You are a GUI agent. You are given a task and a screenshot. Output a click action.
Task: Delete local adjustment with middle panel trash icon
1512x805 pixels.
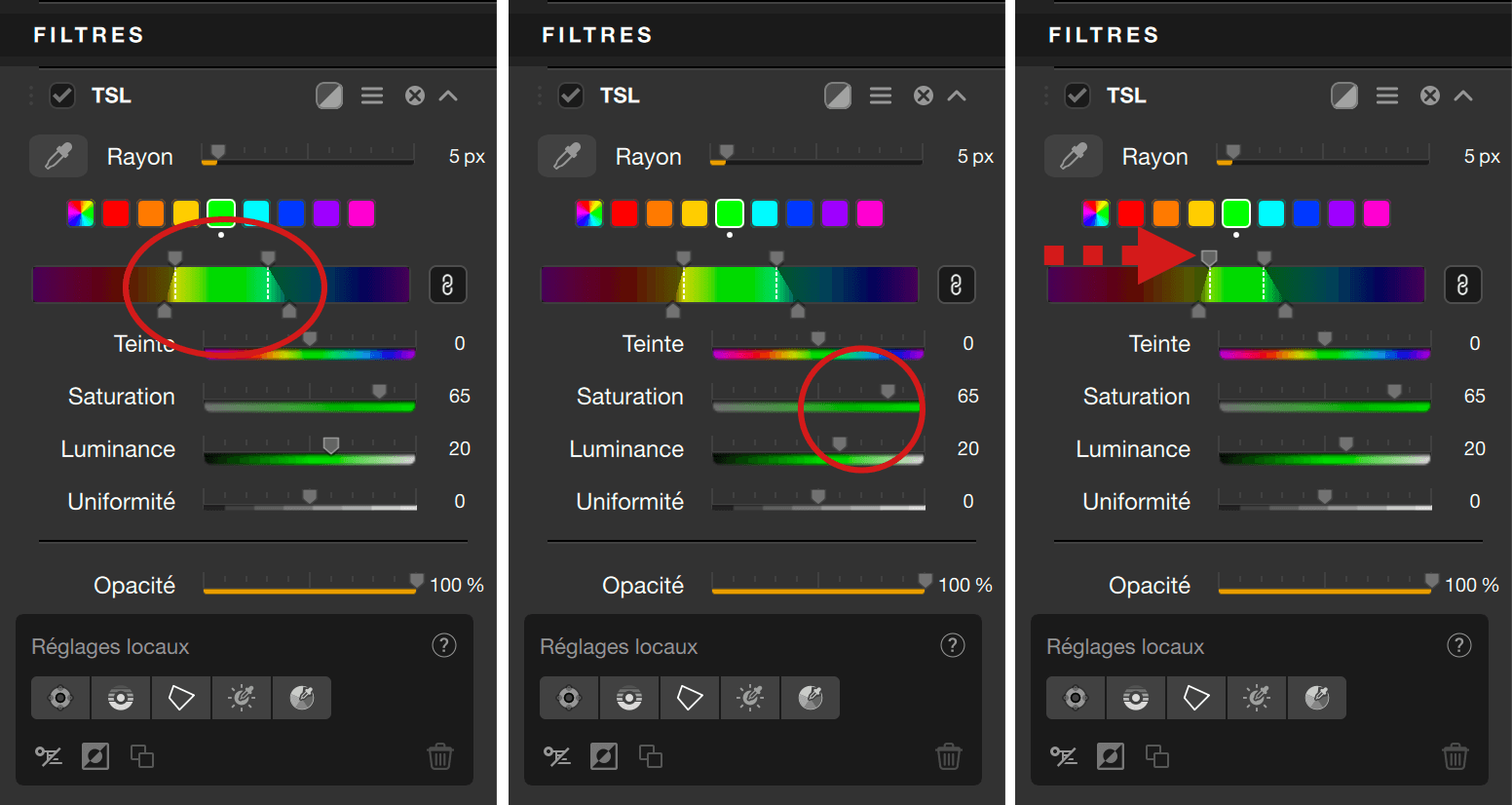coord(949,756)
